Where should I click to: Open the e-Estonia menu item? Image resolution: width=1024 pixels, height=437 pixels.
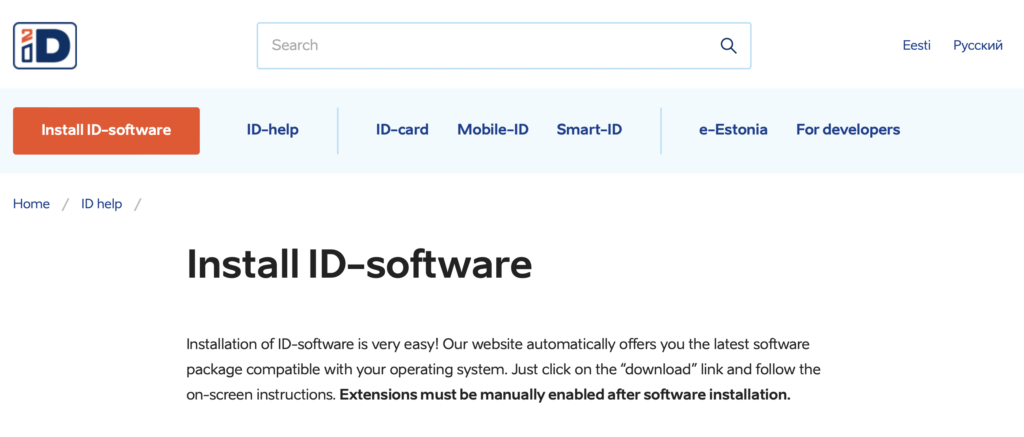[x=733, y=130]
